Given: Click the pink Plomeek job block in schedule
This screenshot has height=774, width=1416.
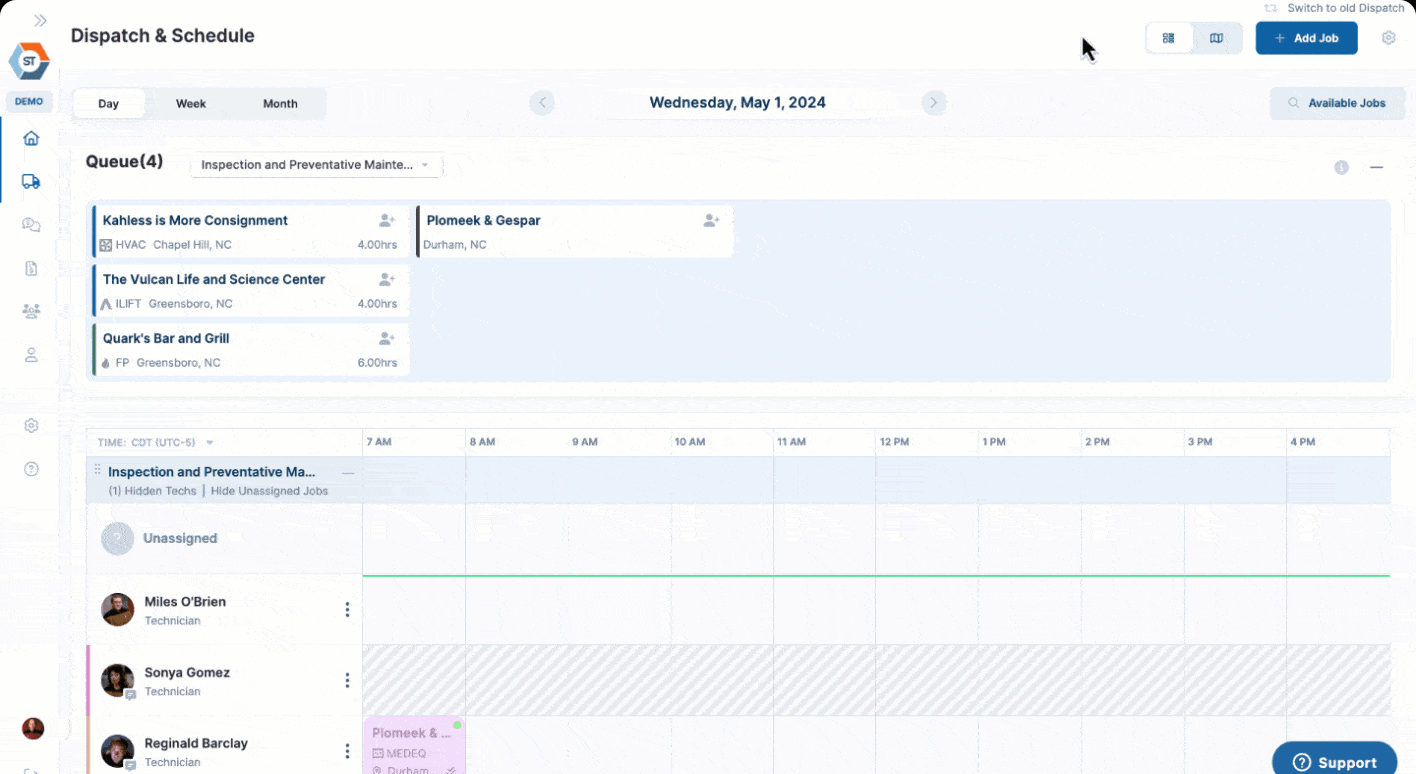Looking at the screenshot, I should [413, 745].
